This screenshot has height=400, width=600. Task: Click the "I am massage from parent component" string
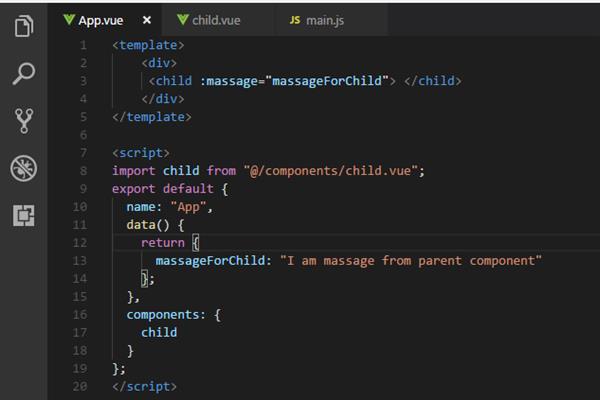(410, 260)
